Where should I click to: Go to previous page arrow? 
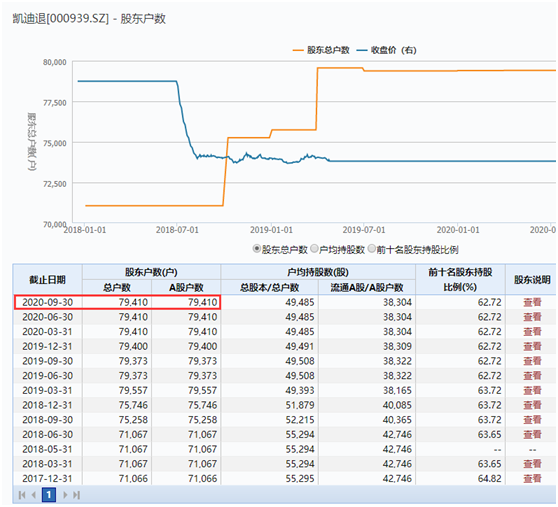point(34,495)
